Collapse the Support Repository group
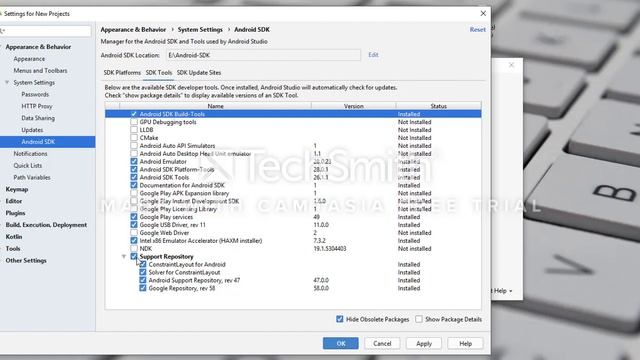This screenshot has height=360, width=640. 124,257
